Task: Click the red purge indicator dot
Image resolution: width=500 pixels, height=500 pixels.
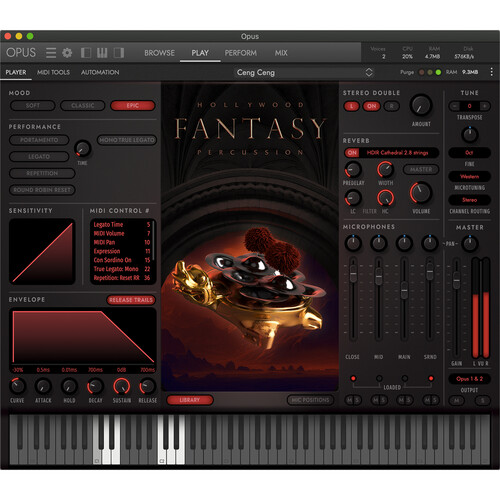Action: (422, 72)
